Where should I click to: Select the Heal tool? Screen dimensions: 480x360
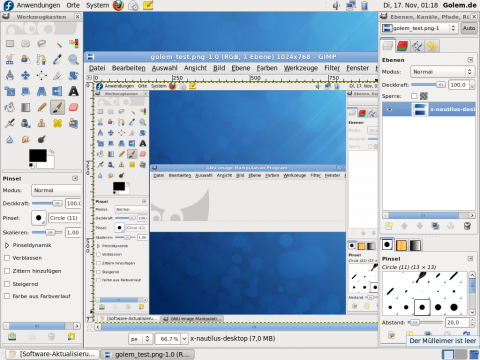point(58,123)
